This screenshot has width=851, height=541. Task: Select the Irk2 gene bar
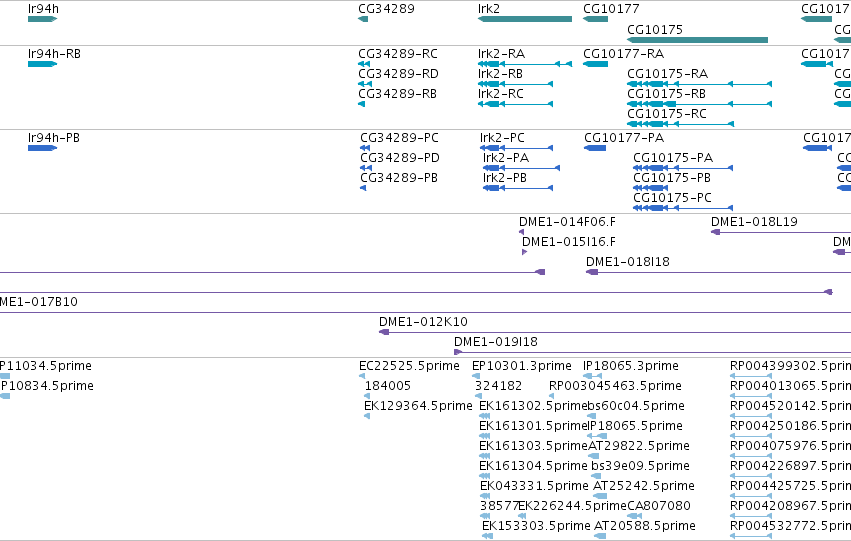pos(525,19)
